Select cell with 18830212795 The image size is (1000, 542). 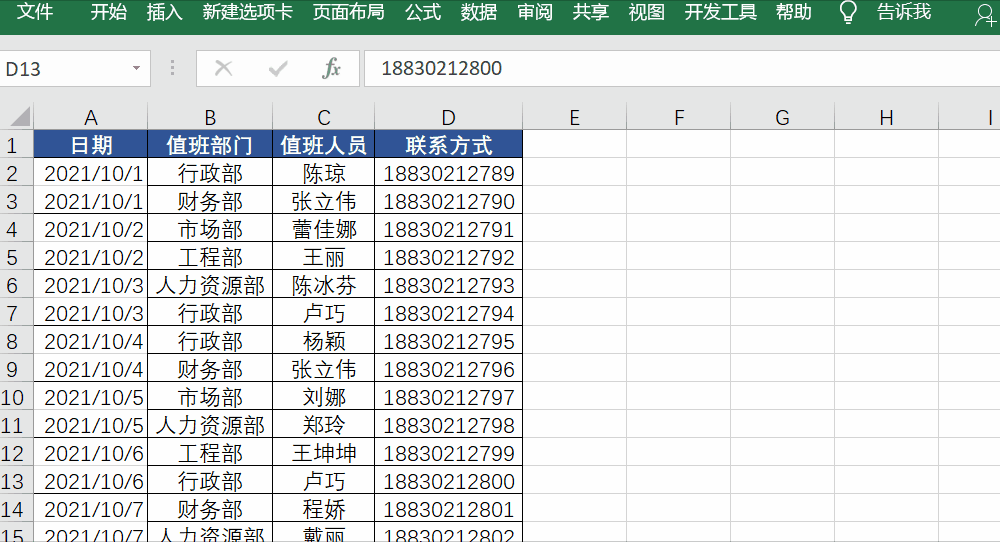(x=448, y=341)
